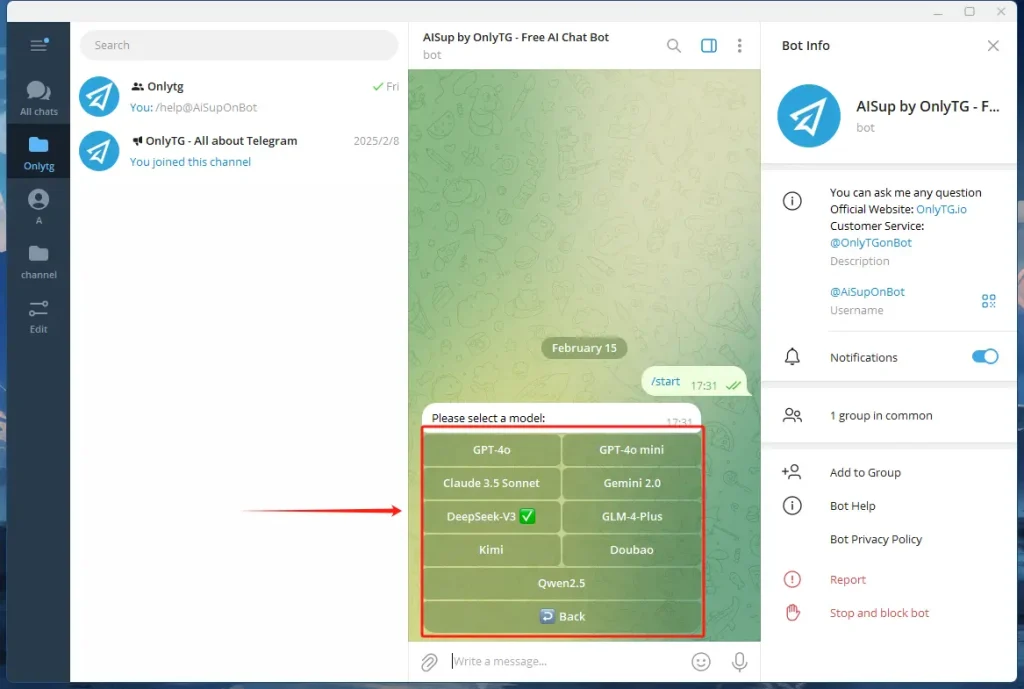Open the main hamburger menu
Viewport: 1024px width, 689px height.
(38, 44)
